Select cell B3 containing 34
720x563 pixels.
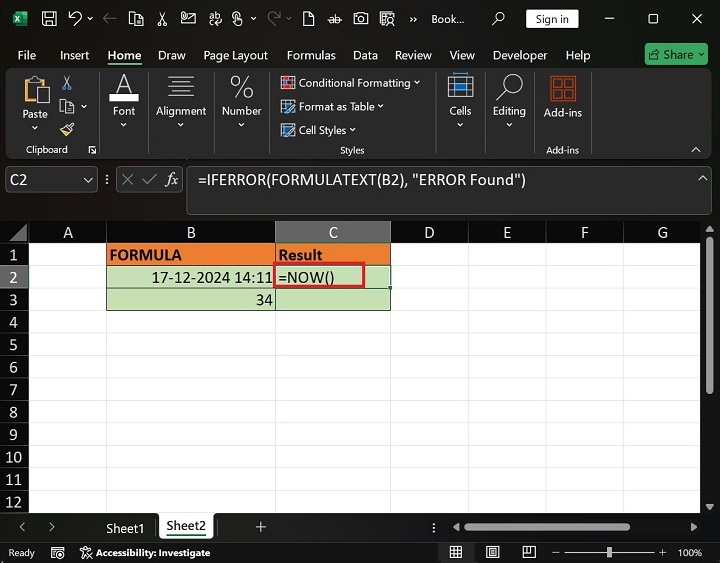tap(190, 299)
